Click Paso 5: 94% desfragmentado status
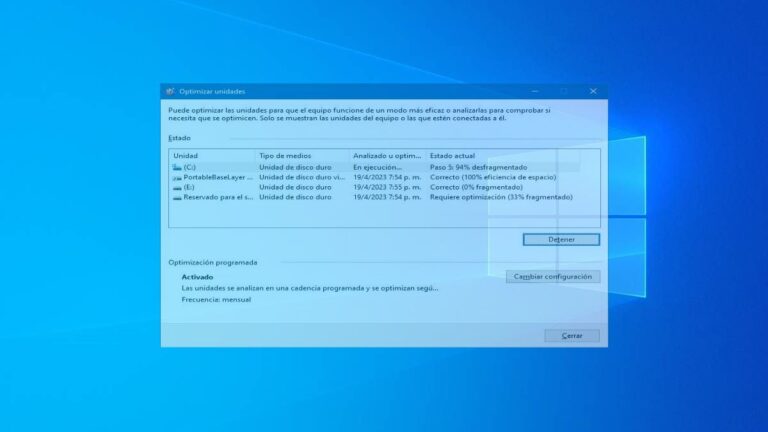 (479, 168)
